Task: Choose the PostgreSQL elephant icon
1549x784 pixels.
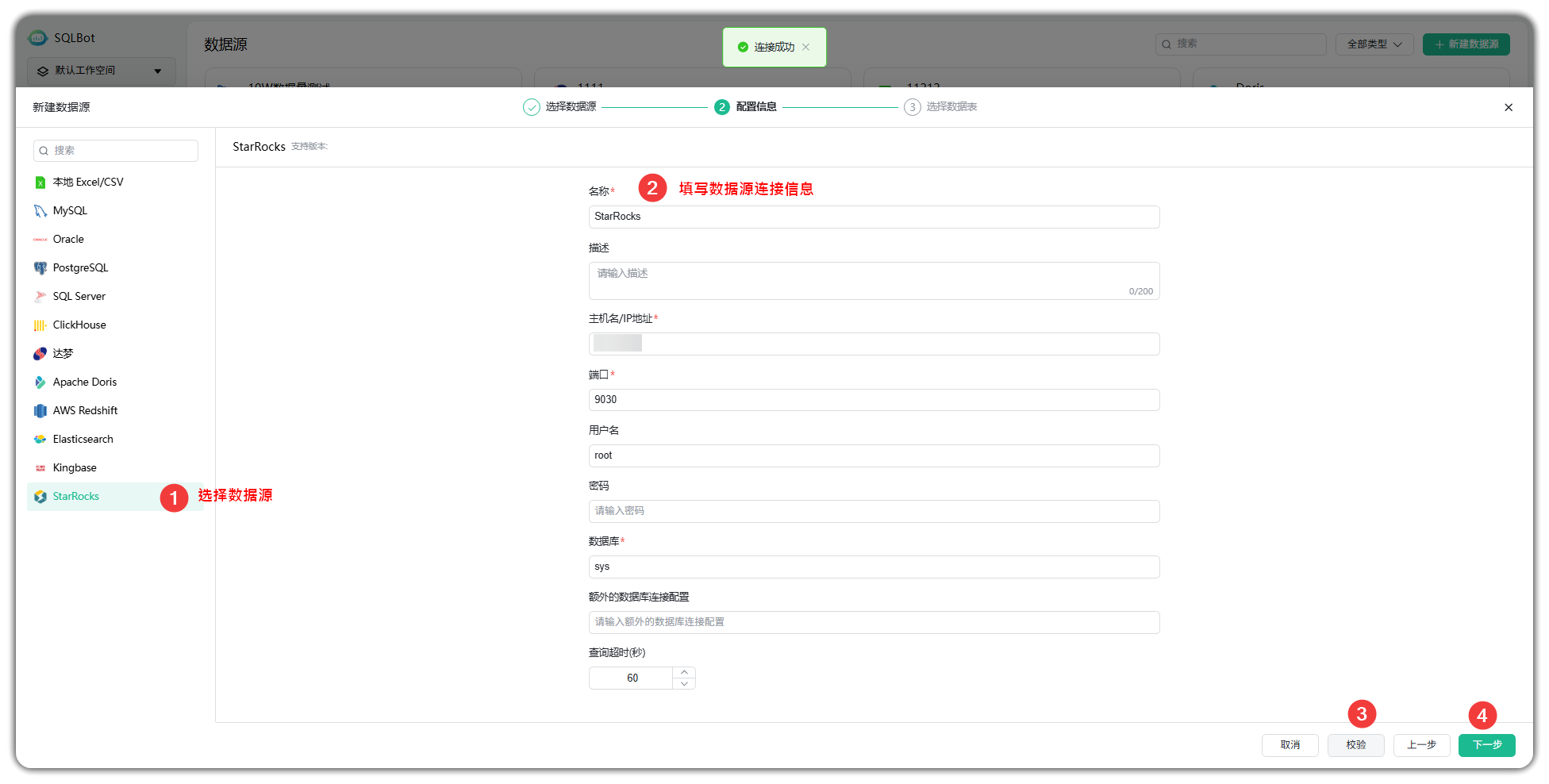Action: (x=40, y=268)
